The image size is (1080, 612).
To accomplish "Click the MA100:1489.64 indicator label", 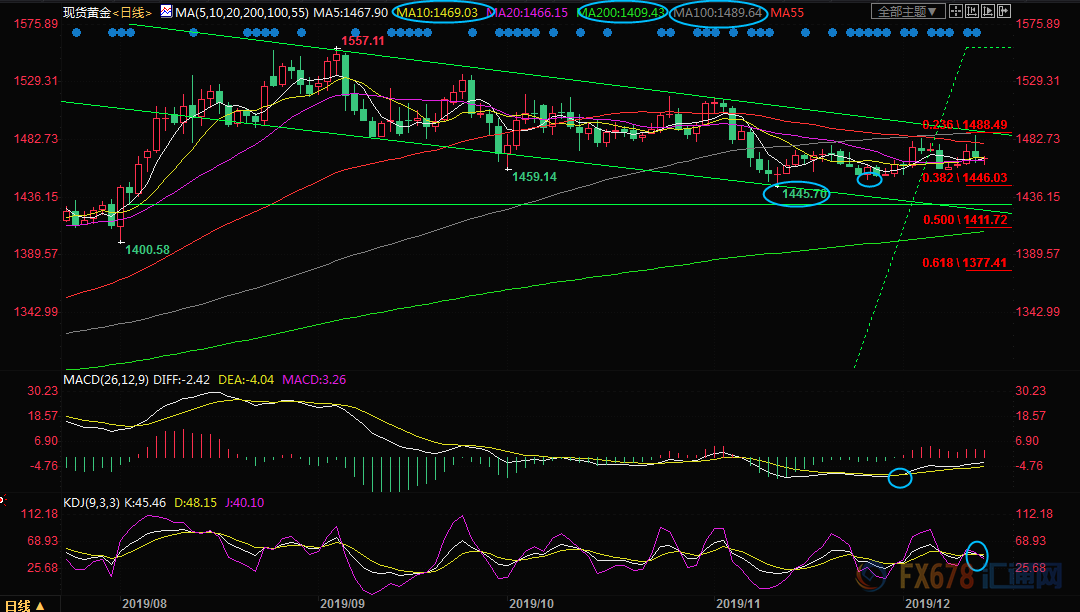I will (x=718, y=12).
